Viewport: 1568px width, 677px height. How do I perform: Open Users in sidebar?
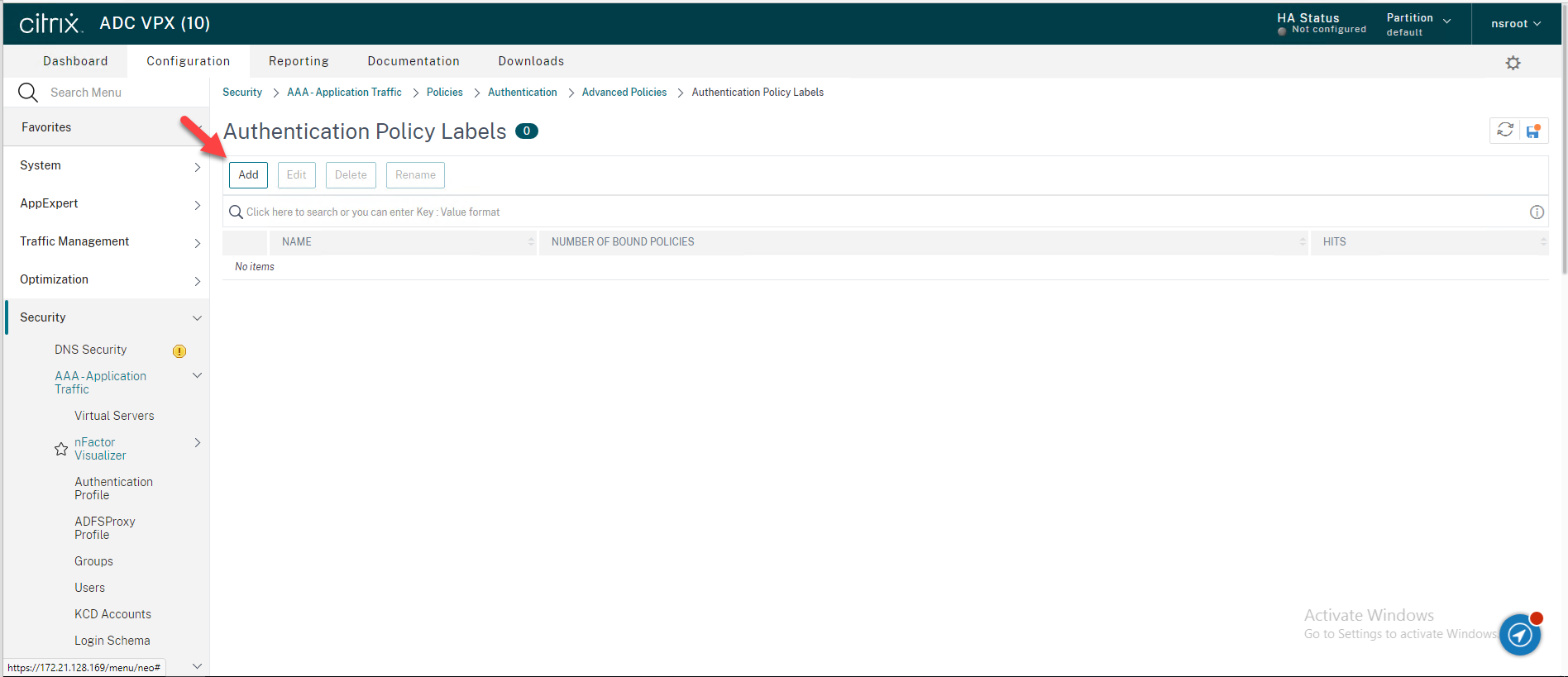click(x=89, y=588)
